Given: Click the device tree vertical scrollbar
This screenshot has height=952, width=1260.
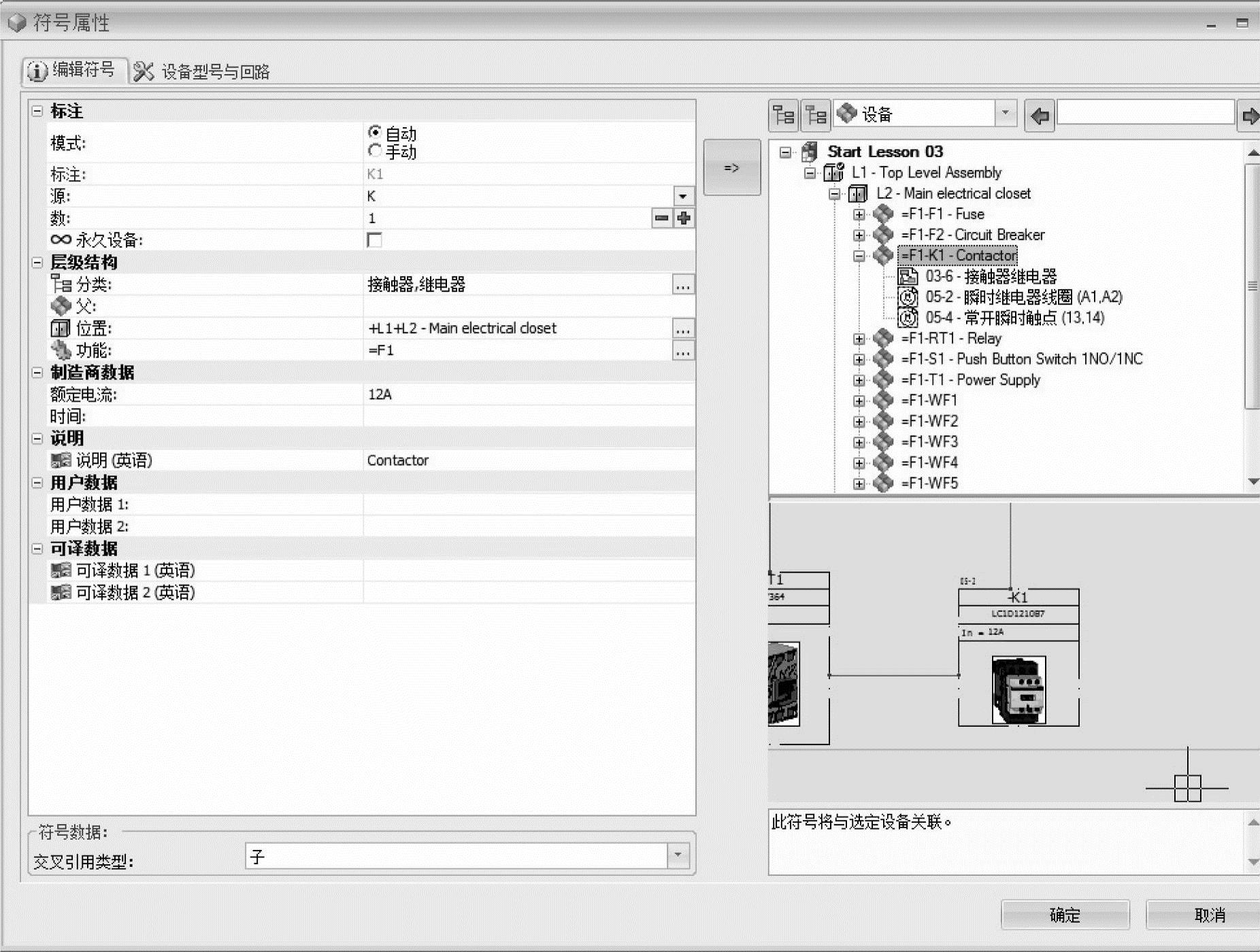Looking at the screenshot, I should [1252, 286].
